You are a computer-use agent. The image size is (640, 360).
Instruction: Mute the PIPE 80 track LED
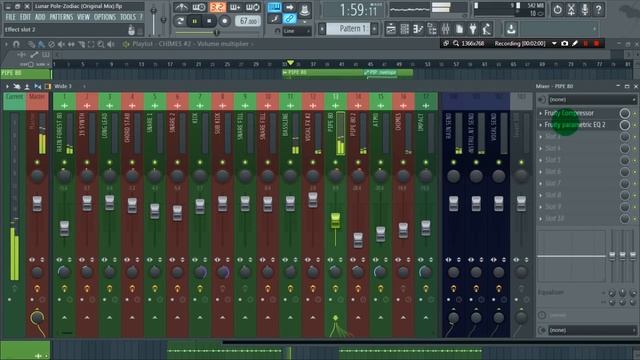point(336,162)
